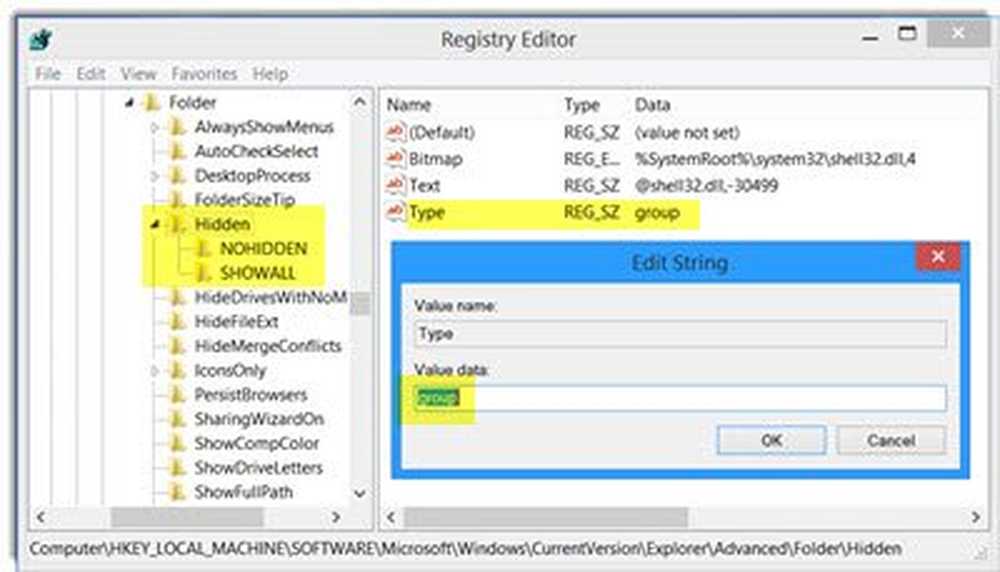Open the View menu
The width and height of the screenshot is (1000, 572).
(x=138, y=74)
